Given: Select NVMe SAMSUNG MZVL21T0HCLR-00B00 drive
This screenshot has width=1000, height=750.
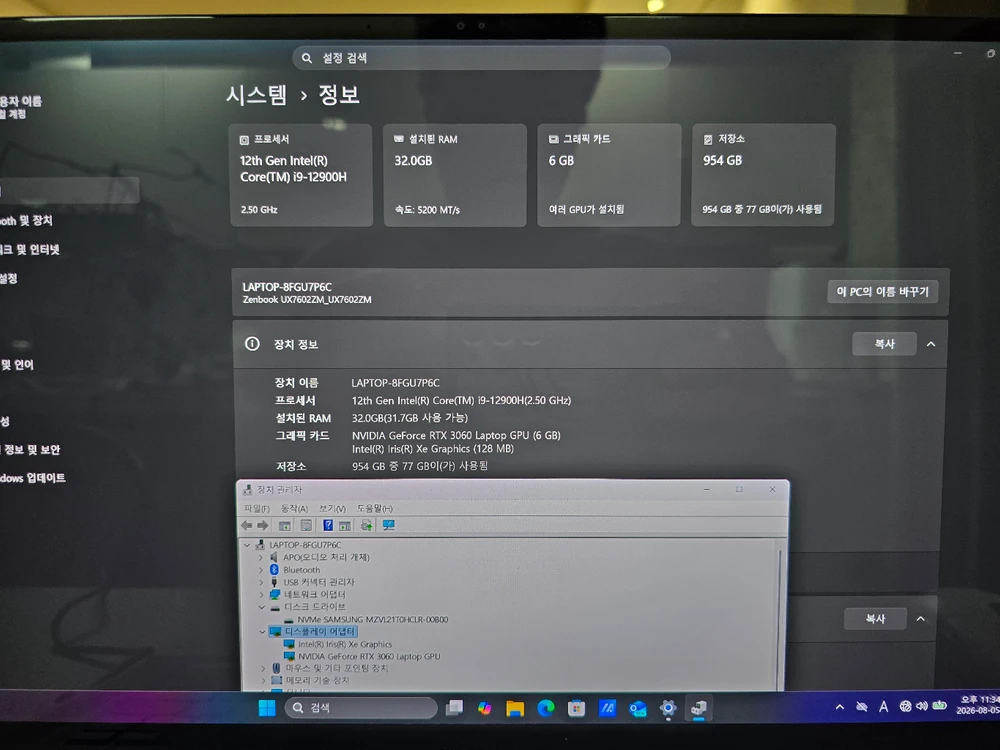Looking at the screenshot, I should click(x=372, y=619).
